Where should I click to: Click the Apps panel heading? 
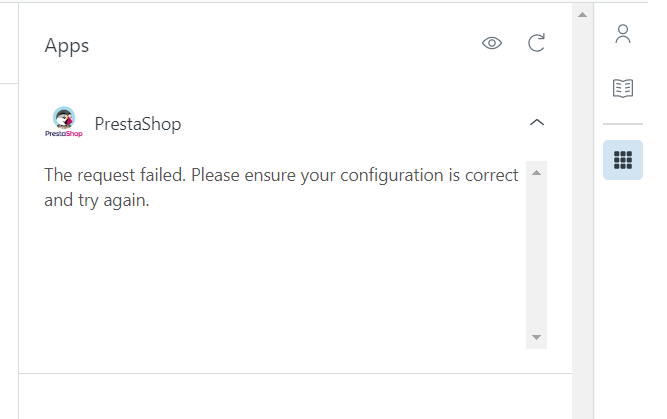click(67, 45)
